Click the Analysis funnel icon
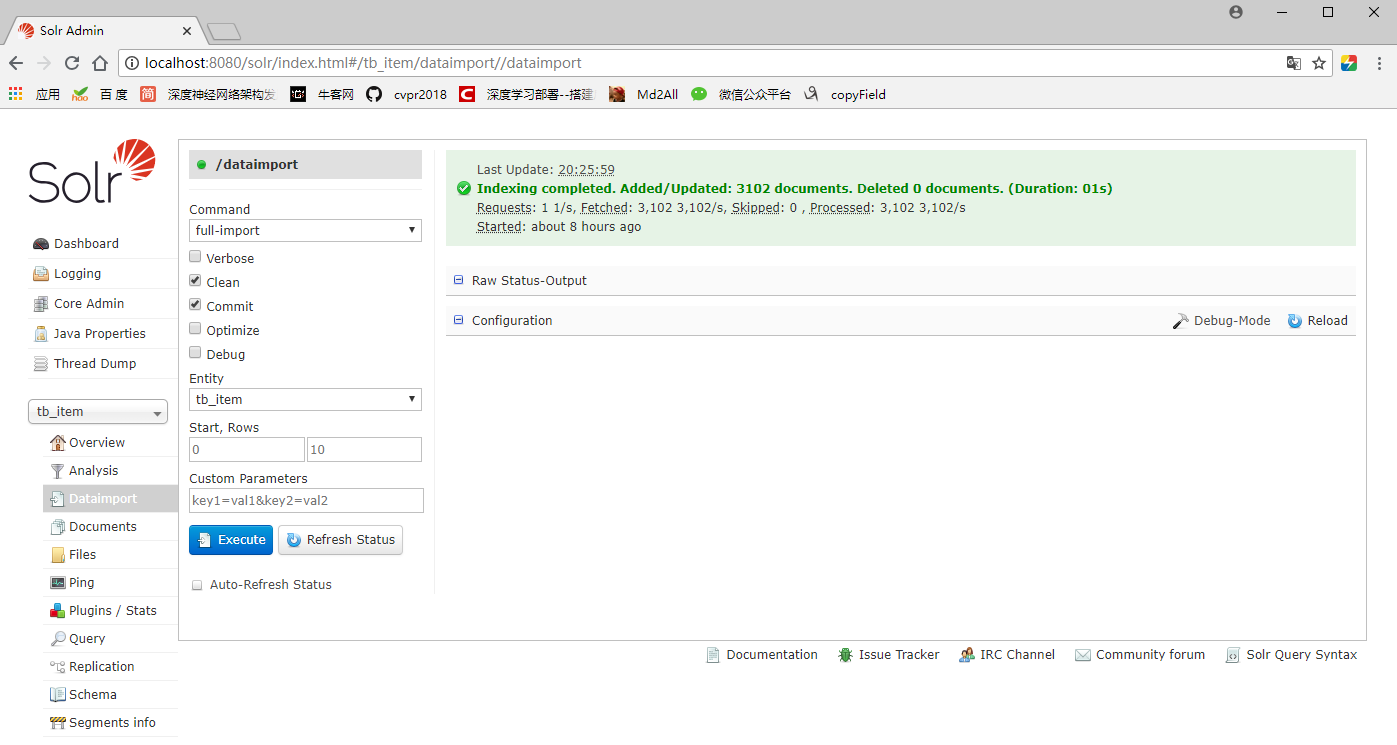The height and width of the screenshot is (745, 1397). (58, 470)
